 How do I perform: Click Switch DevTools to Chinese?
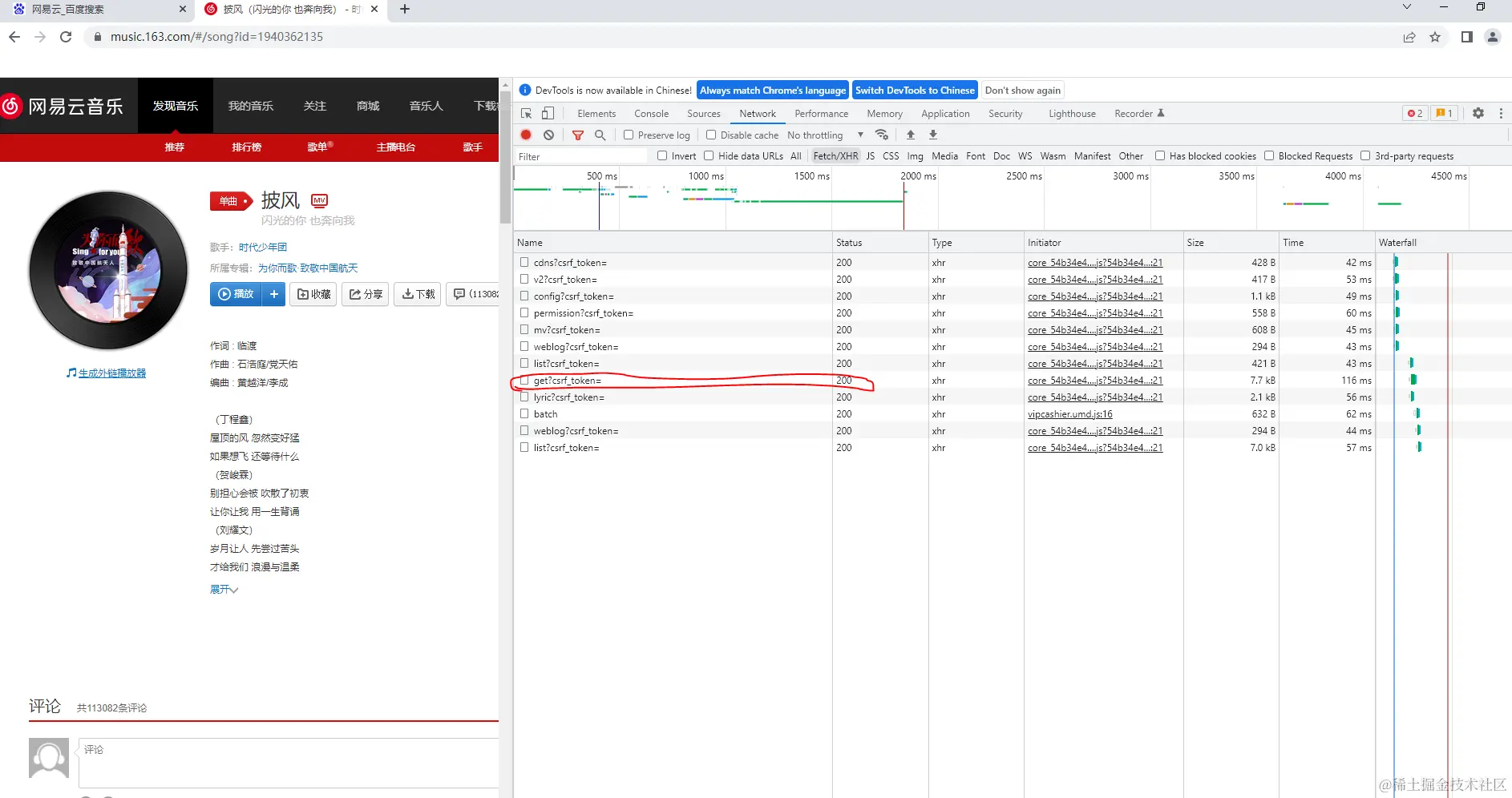tap(915, 91)
